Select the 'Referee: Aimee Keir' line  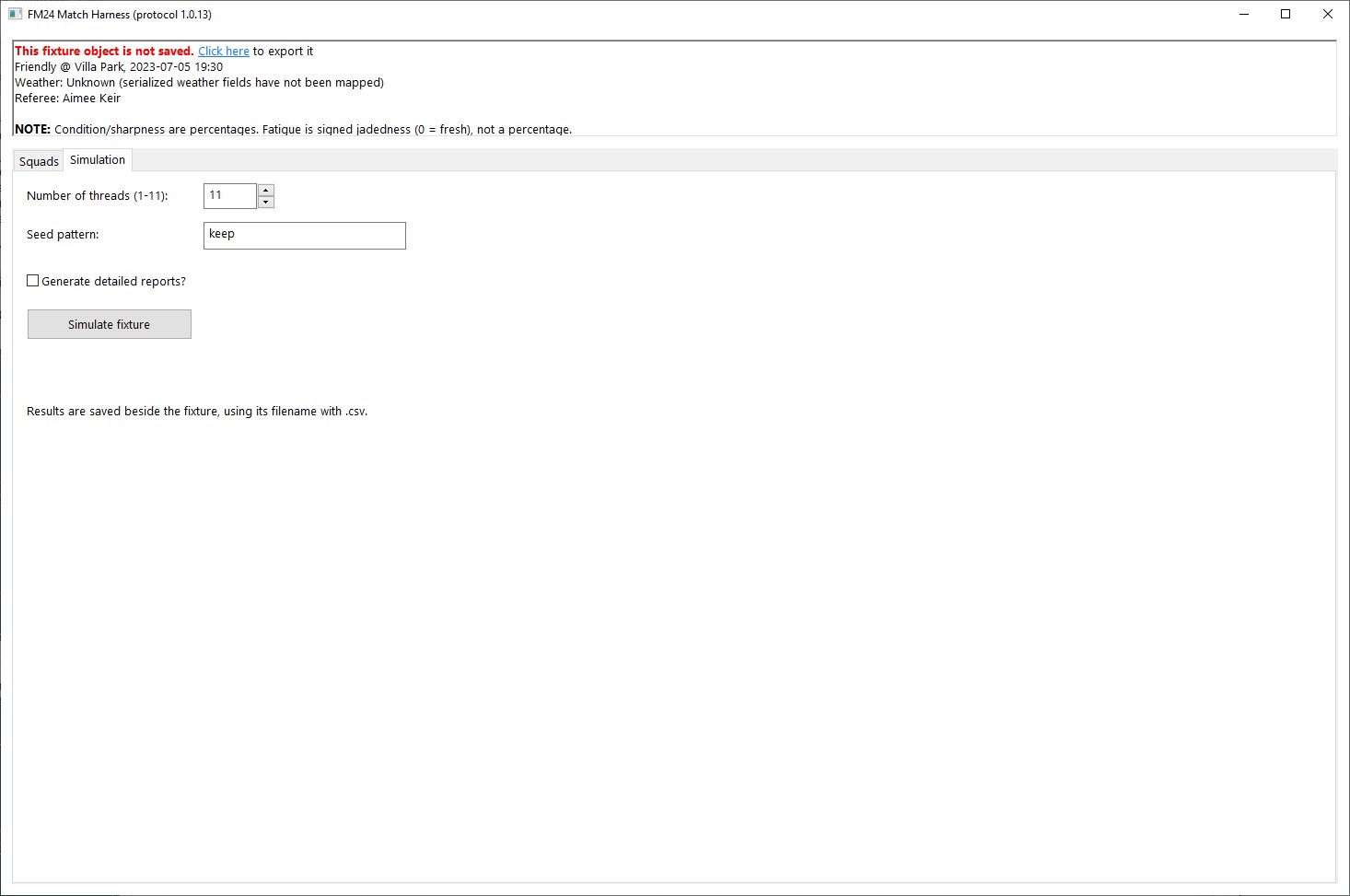(x=68, y=99)
